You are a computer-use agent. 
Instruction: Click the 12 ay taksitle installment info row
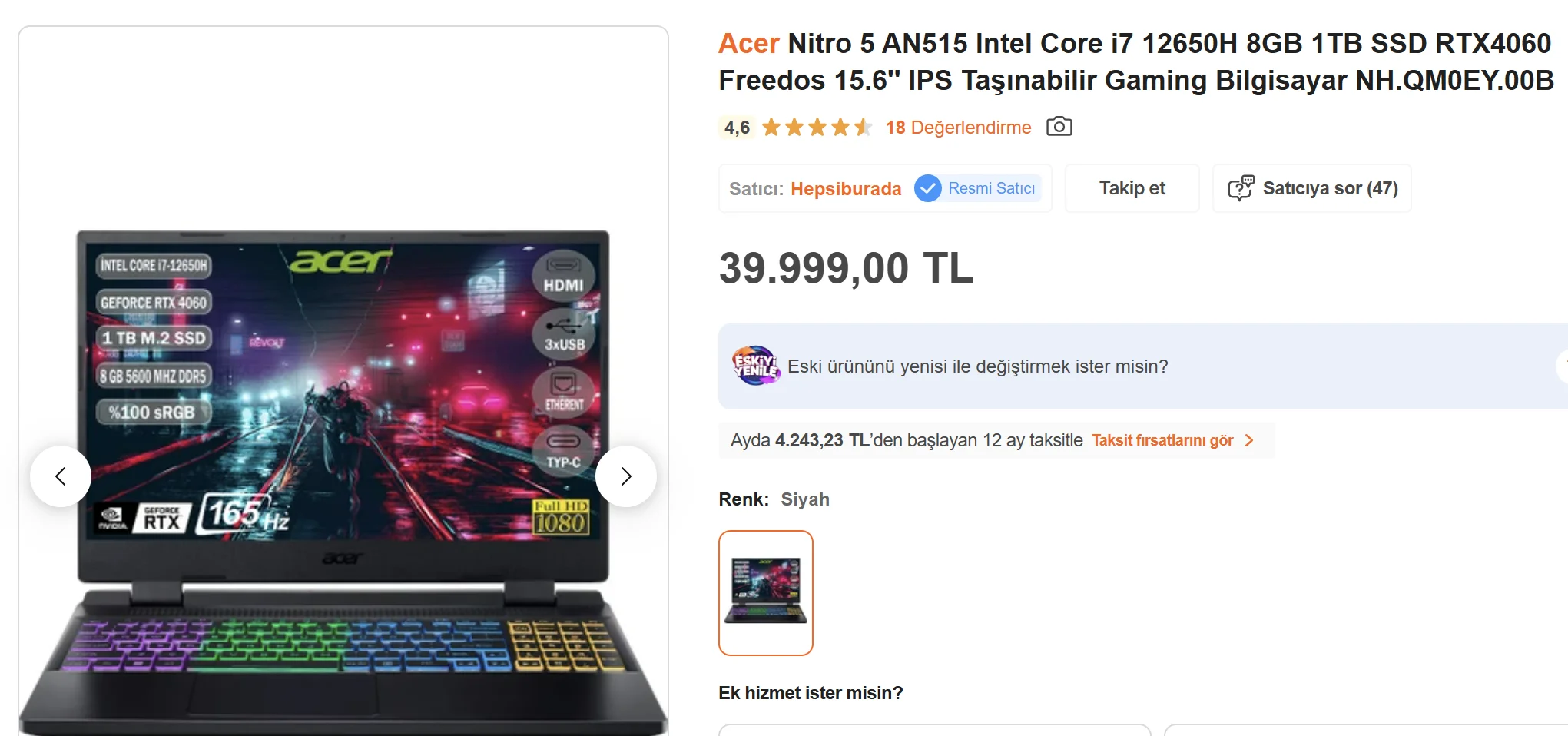click(996, 440)
